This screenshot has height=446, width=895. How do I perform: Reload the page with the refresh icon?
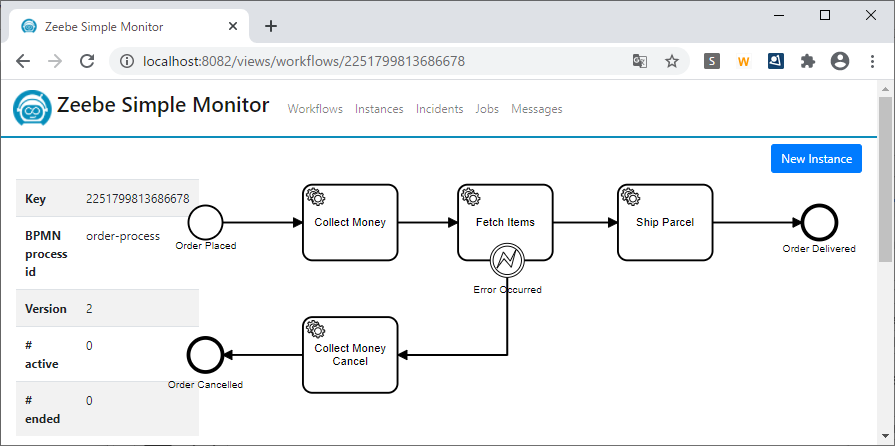click(87, 61)
